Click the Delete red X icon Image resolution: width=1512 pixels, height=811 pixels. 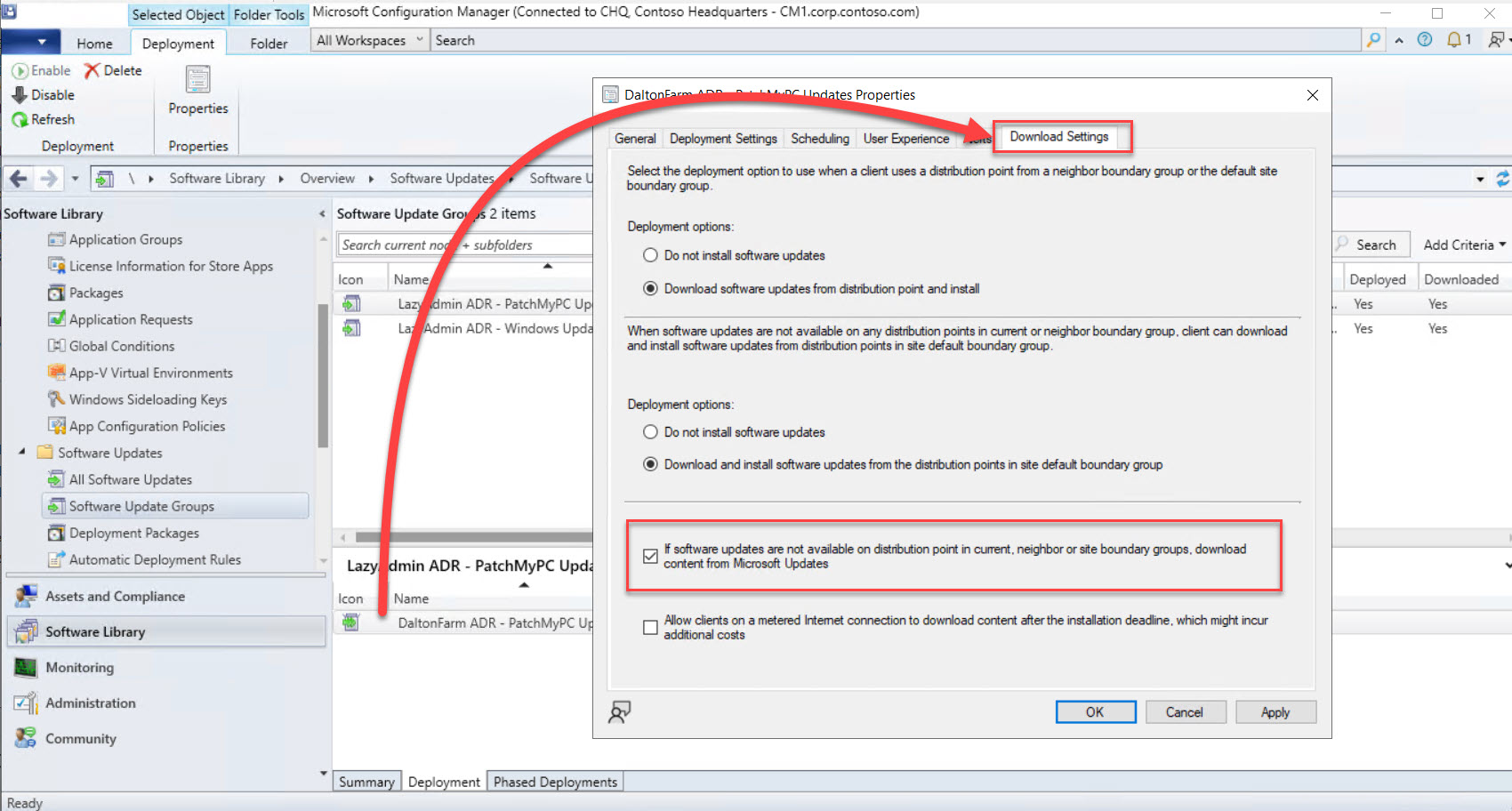coord(92,71)
